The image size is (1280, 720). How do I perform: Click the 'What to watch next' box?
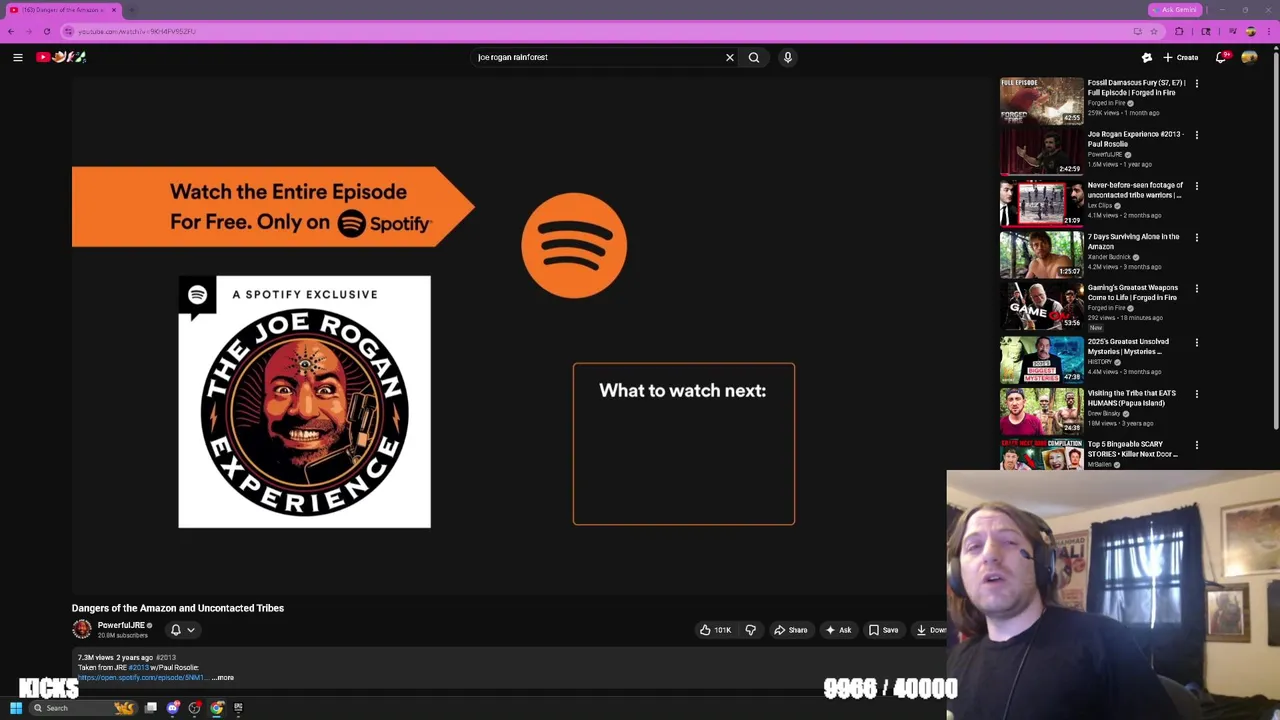tap(684, 444)
